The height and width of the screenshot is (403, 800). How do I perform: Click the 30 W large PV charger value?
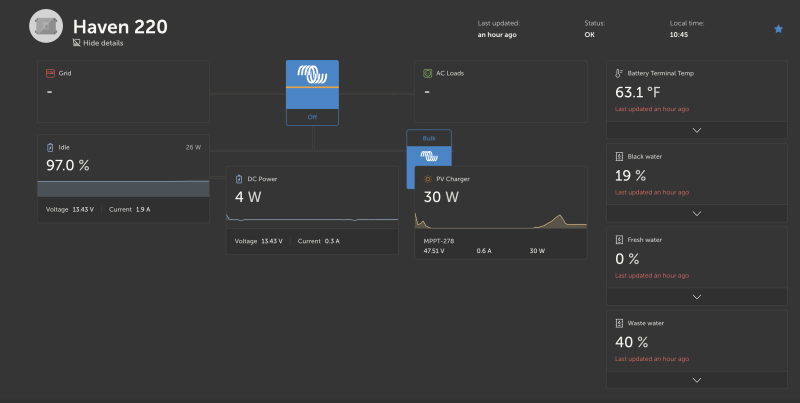[x=441, y=197]
